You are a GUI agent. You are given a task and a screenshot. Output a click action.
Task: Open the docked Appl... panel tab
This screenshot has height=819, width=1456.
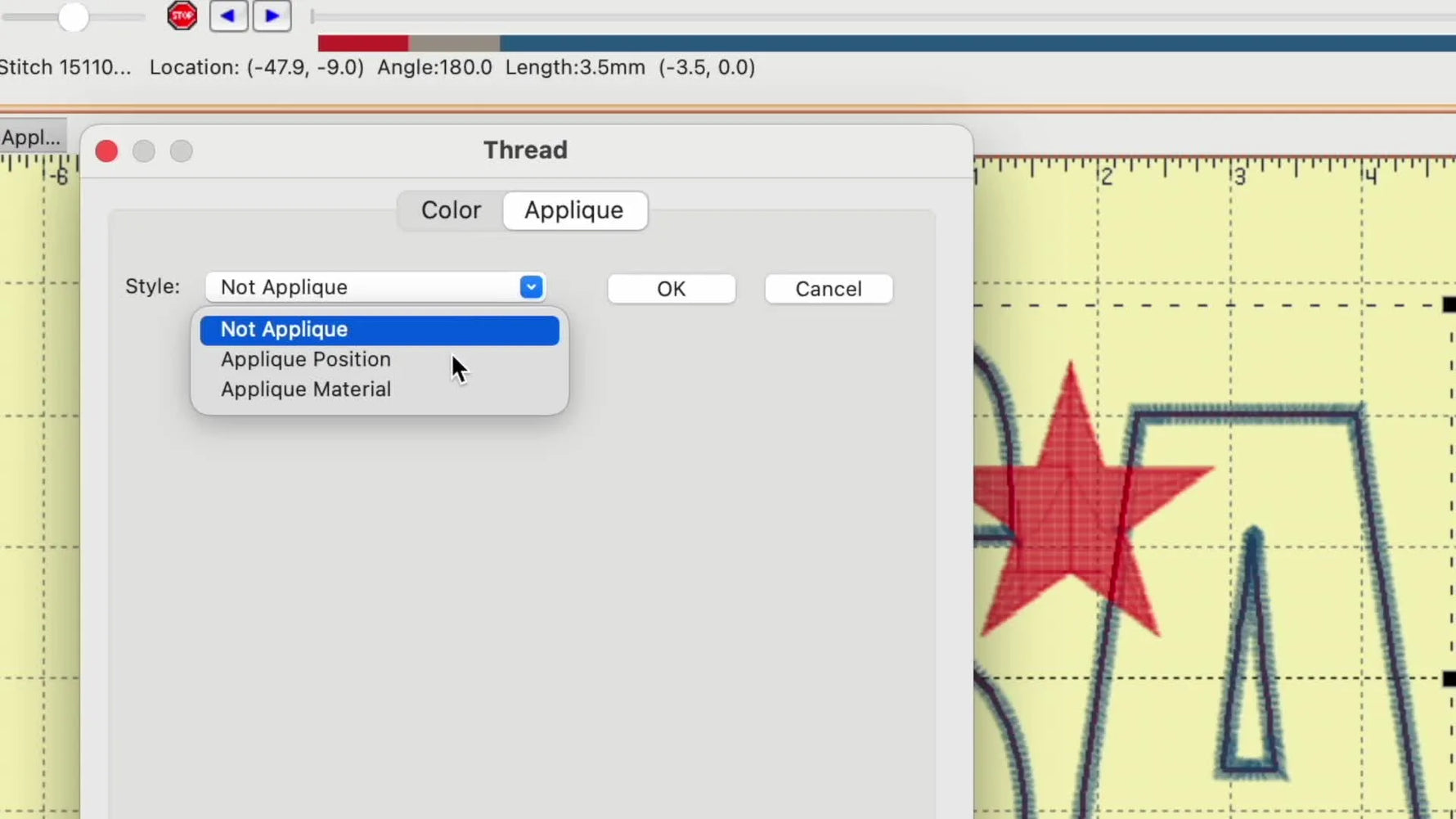click(32, 137)
